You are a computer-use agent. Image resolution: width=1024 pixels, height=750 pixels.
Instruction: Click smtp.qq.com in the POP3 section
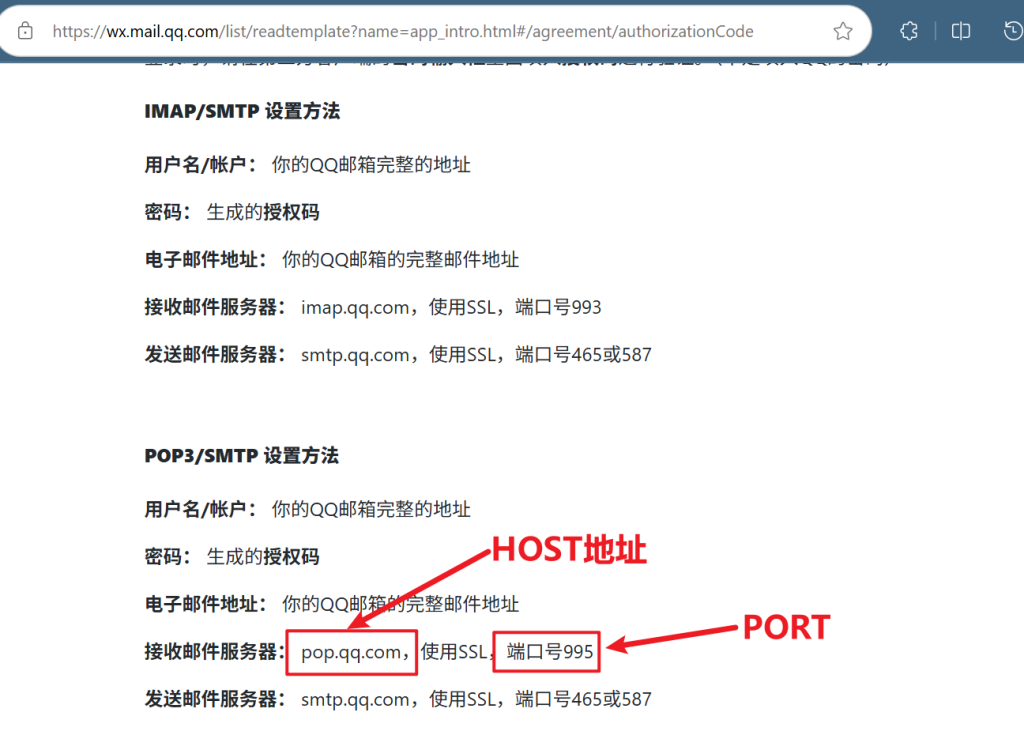coord(355,699)
